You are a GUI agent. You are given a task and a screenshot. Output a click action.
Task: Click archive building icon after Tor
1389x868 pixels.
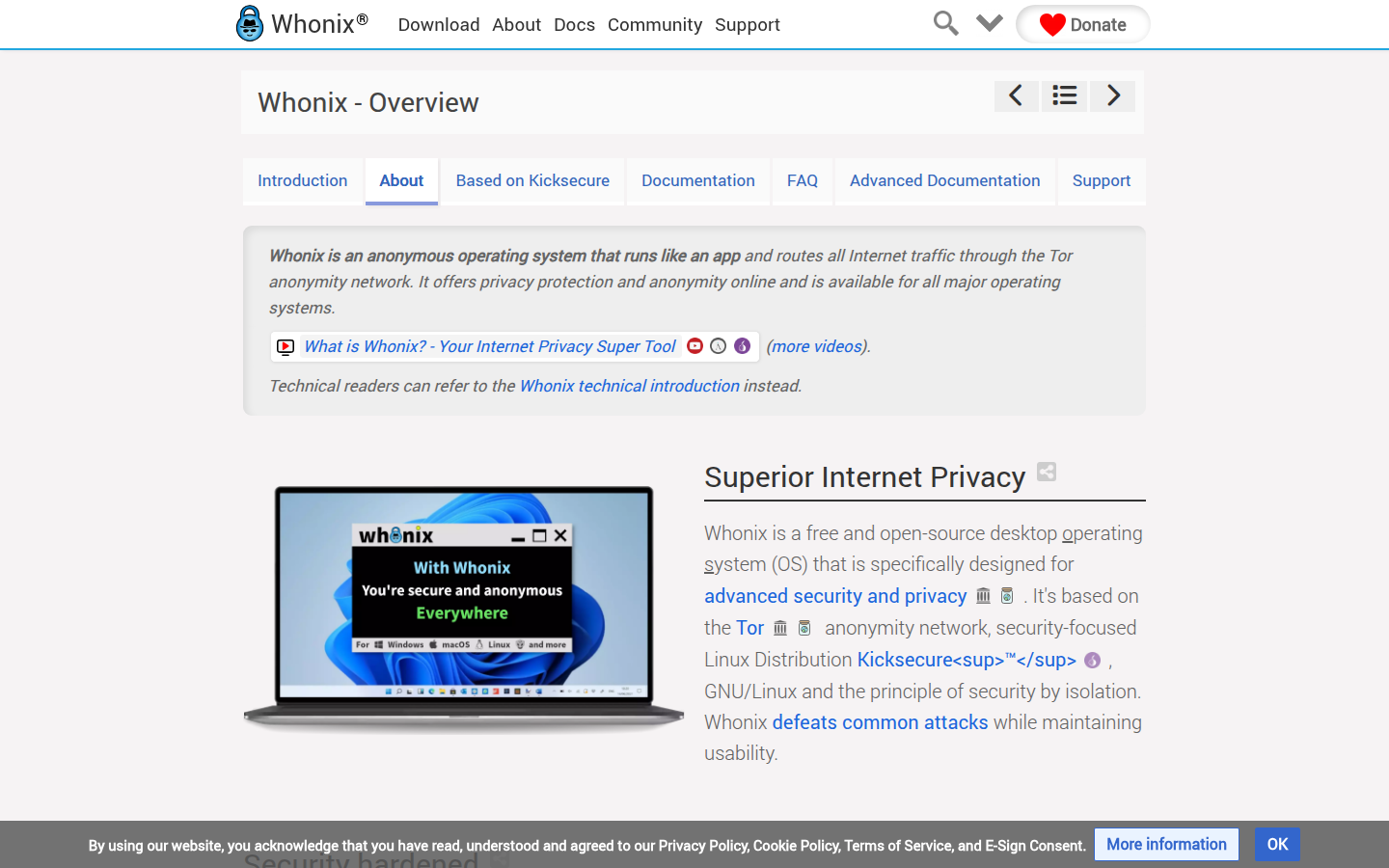click(x=780, y=628)
